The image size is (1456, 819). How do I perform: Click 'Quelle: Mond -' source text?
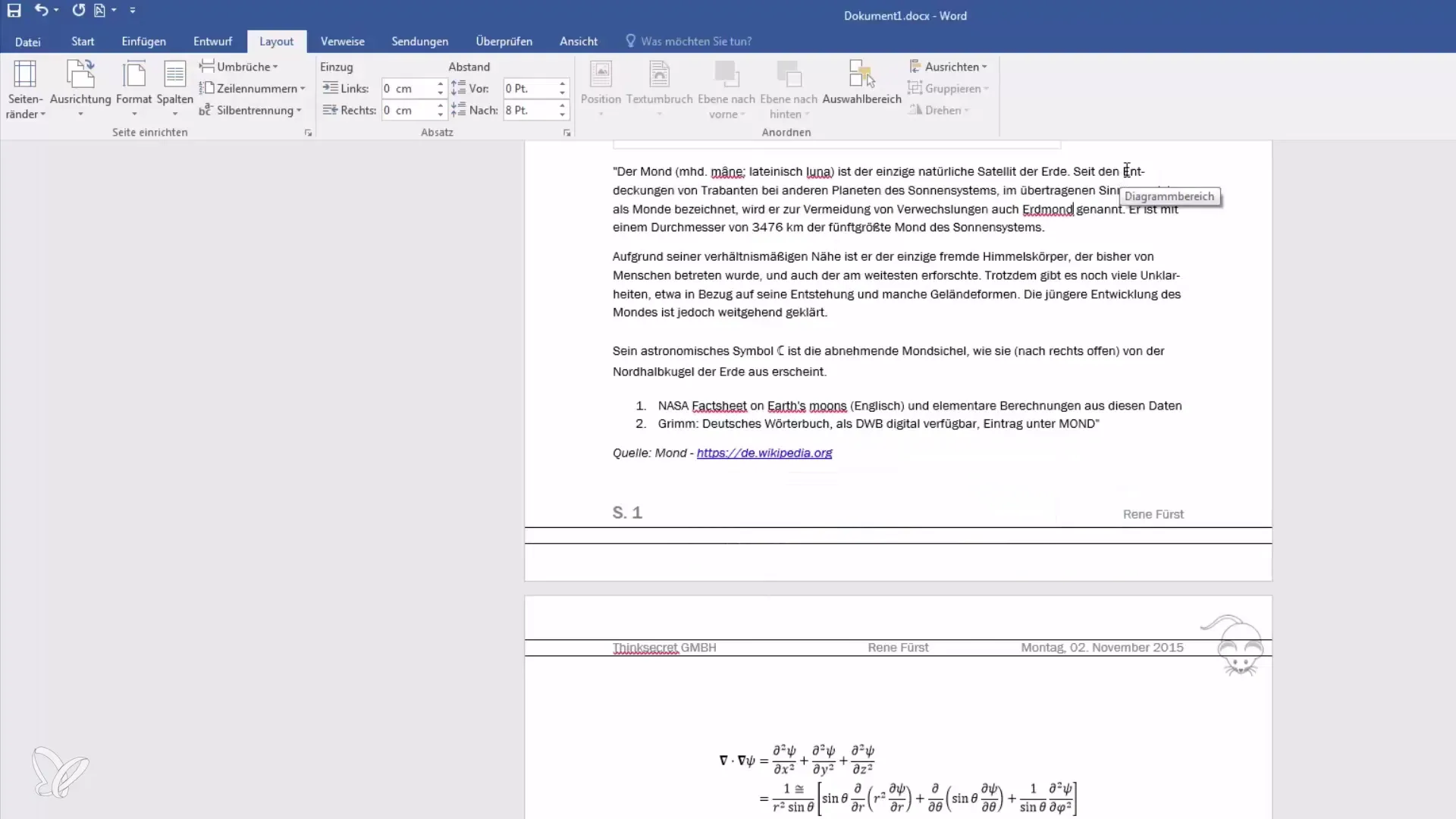[x=653, y=453]
